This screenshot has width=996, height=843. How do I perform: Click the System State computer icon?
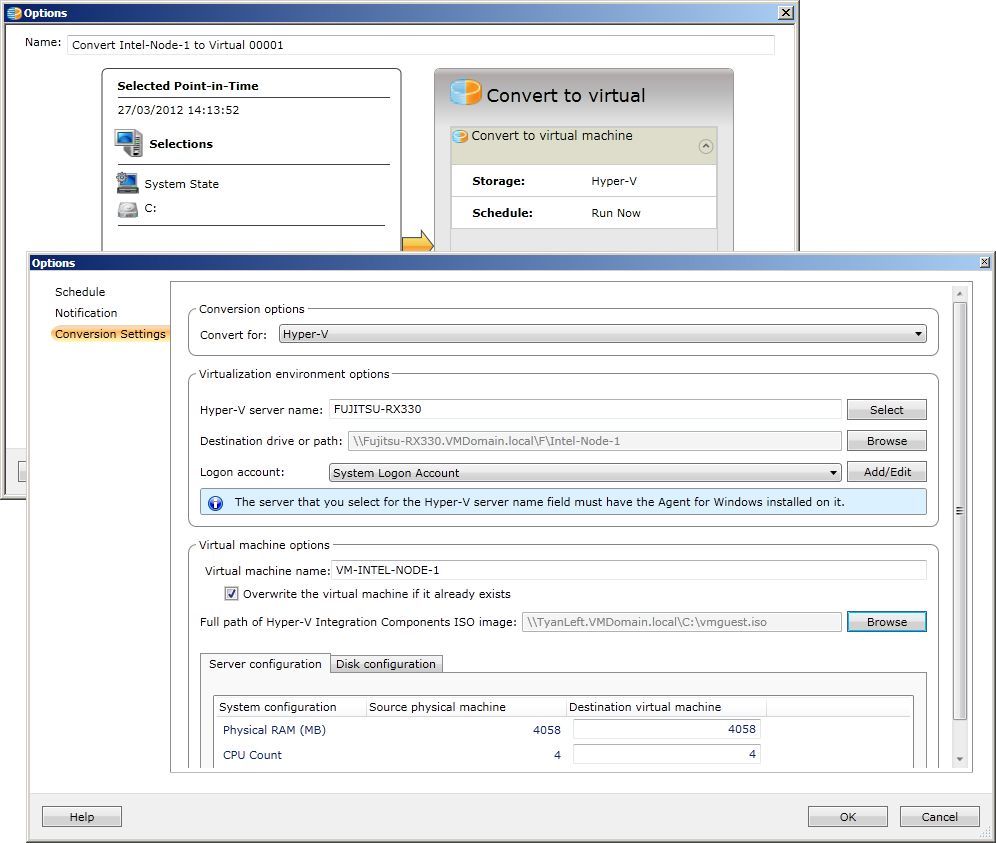[126, 183]
